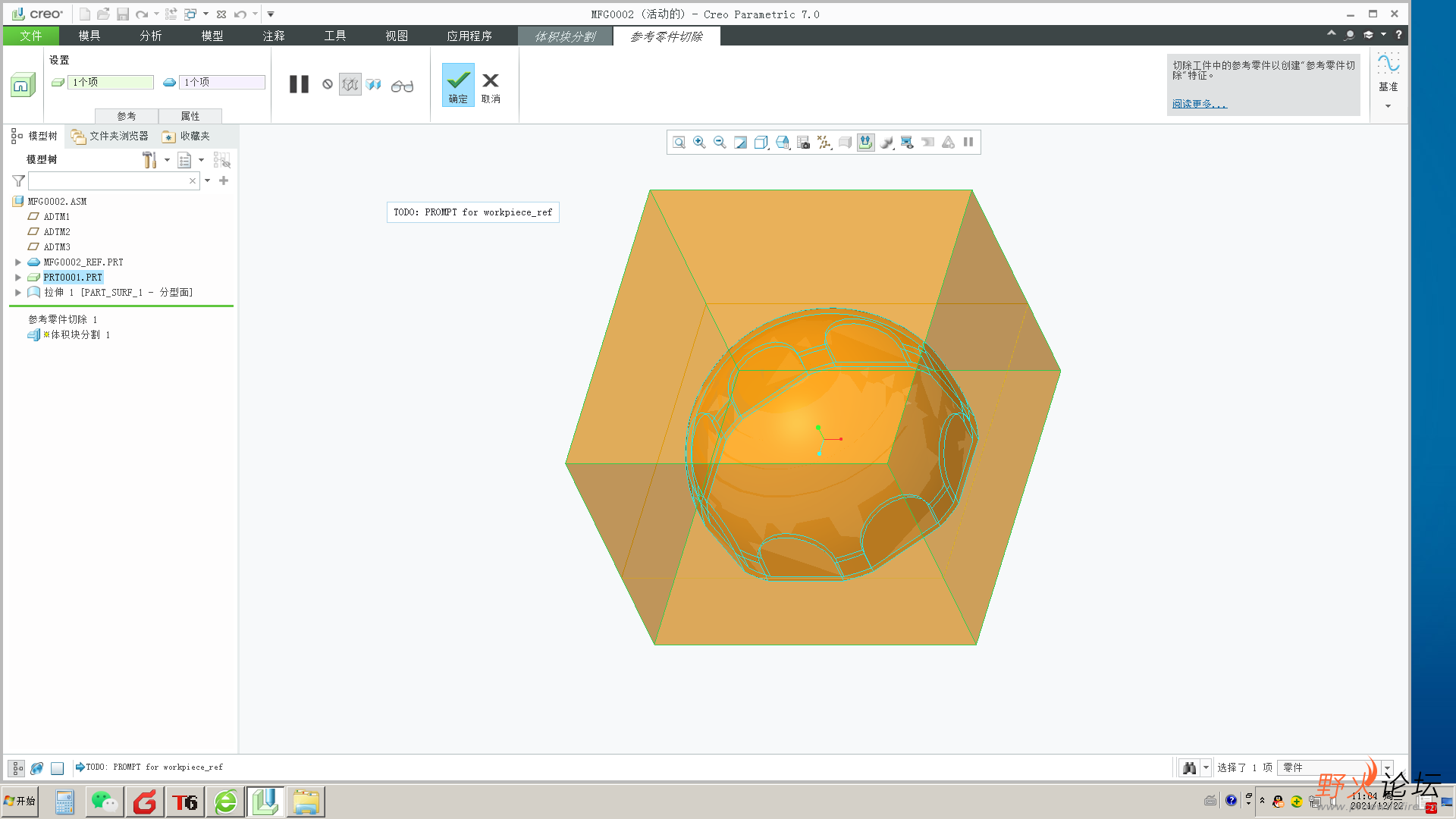The width and height of the screenshot is (1456, 819).
Task: Open the 属性 slide-down panel
Action: pos(190,116)
